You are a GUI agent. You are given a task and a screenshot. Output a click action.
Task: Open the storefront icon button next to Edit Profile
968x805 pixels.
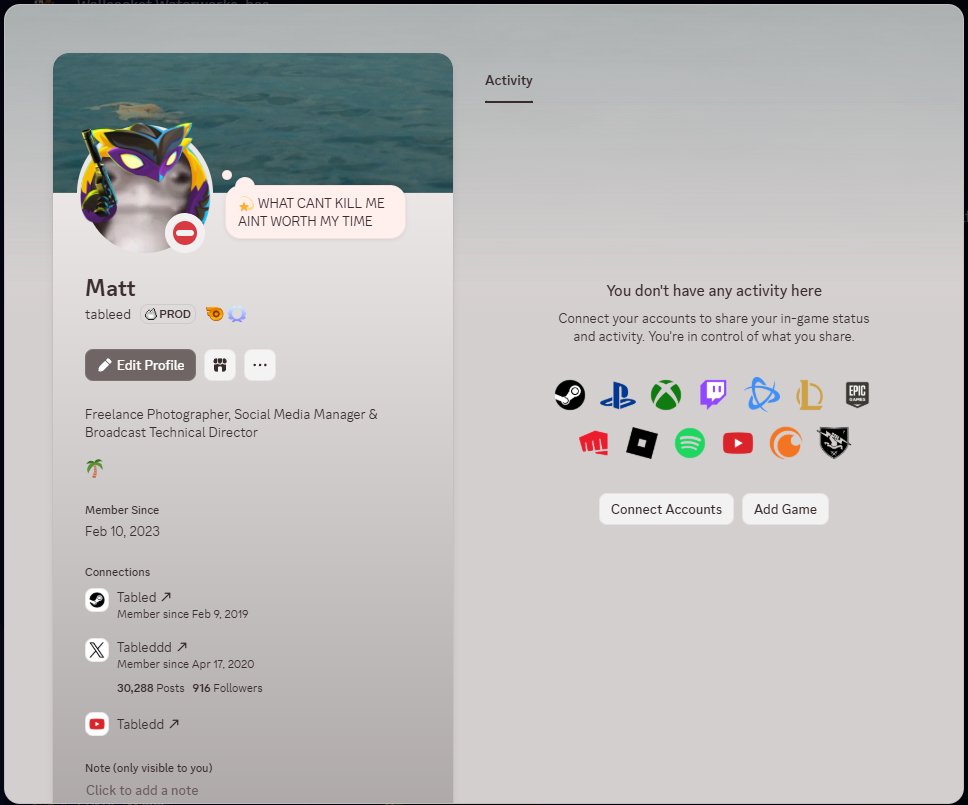pyautogui.click(x=220, y=365)
